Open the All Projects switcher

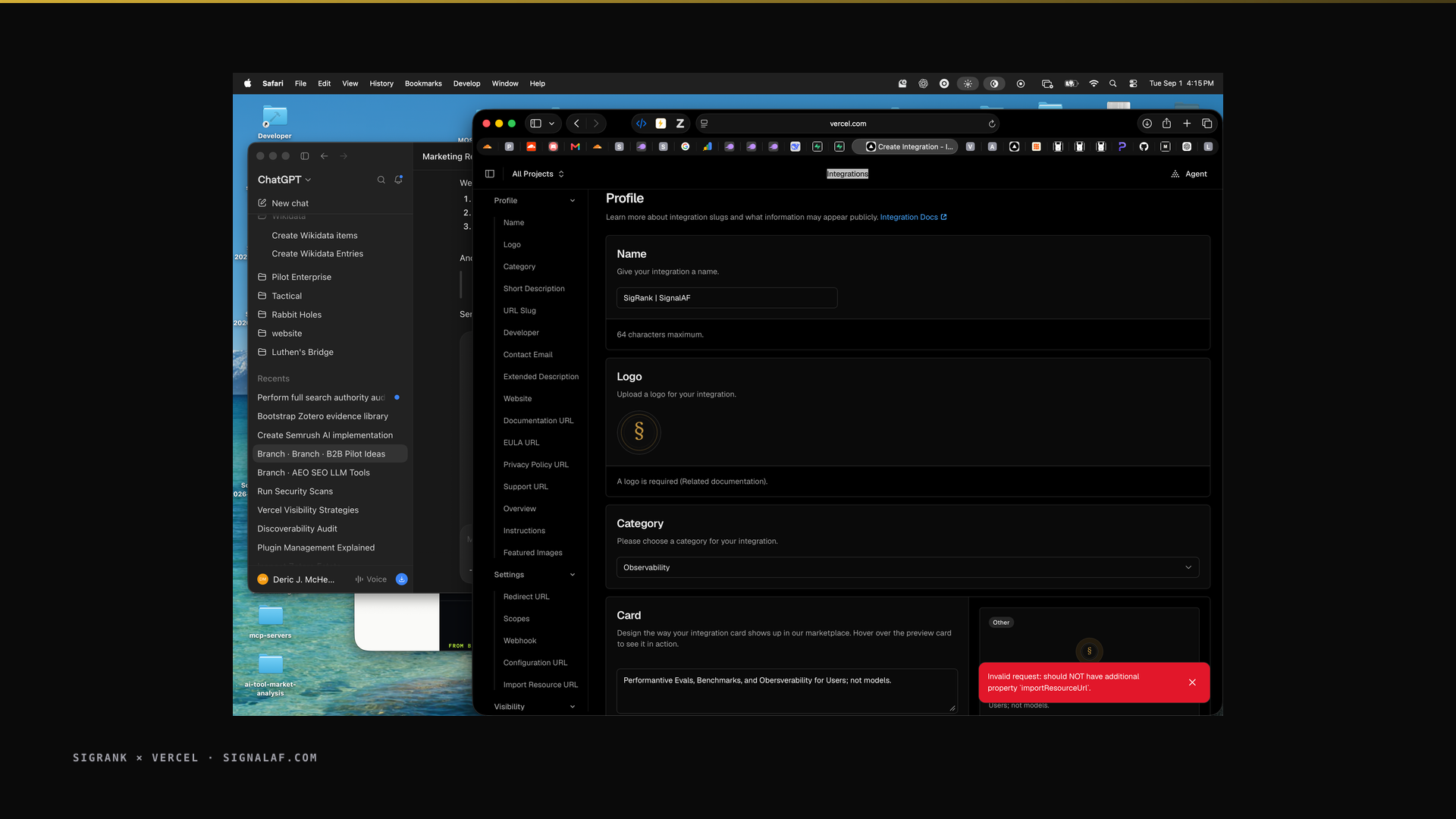(538, 174)
